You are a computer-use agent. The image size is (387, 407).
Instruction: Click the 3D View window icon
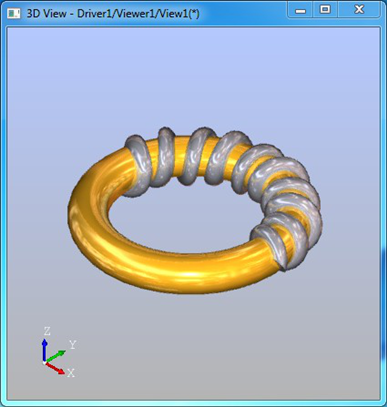[13, 14]
